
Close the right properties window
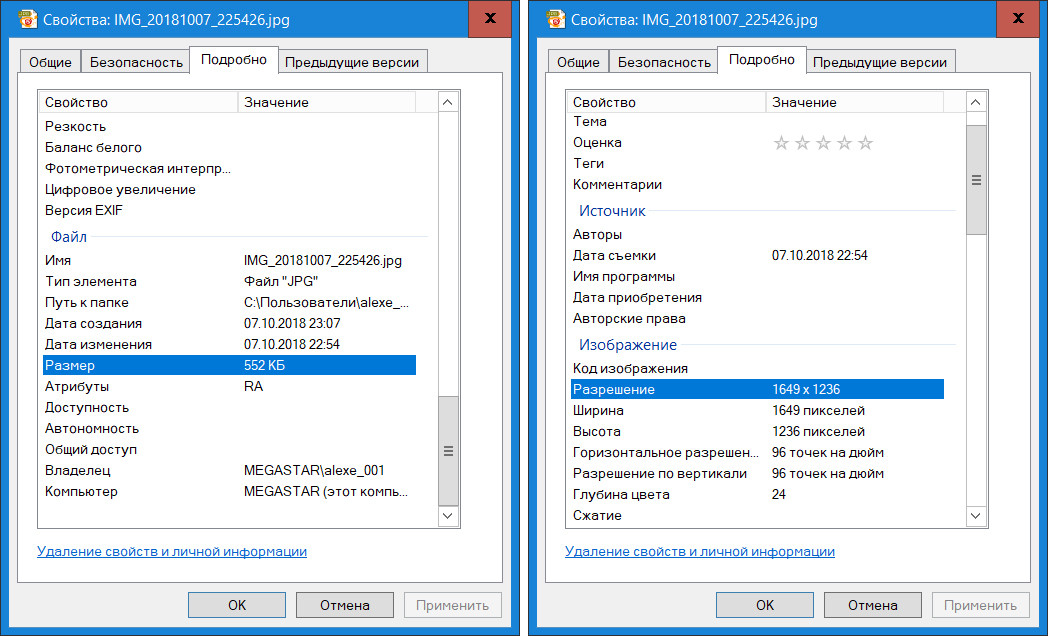click(1017, 18)
